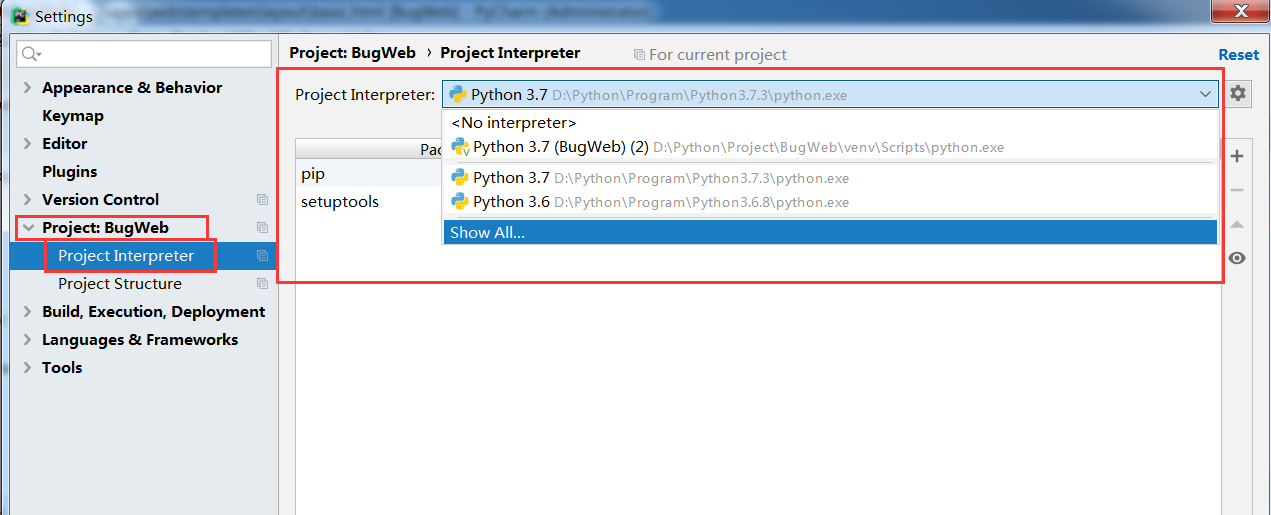Click the Python icon of the Python 3.6 entry

[x=460, y=202]
